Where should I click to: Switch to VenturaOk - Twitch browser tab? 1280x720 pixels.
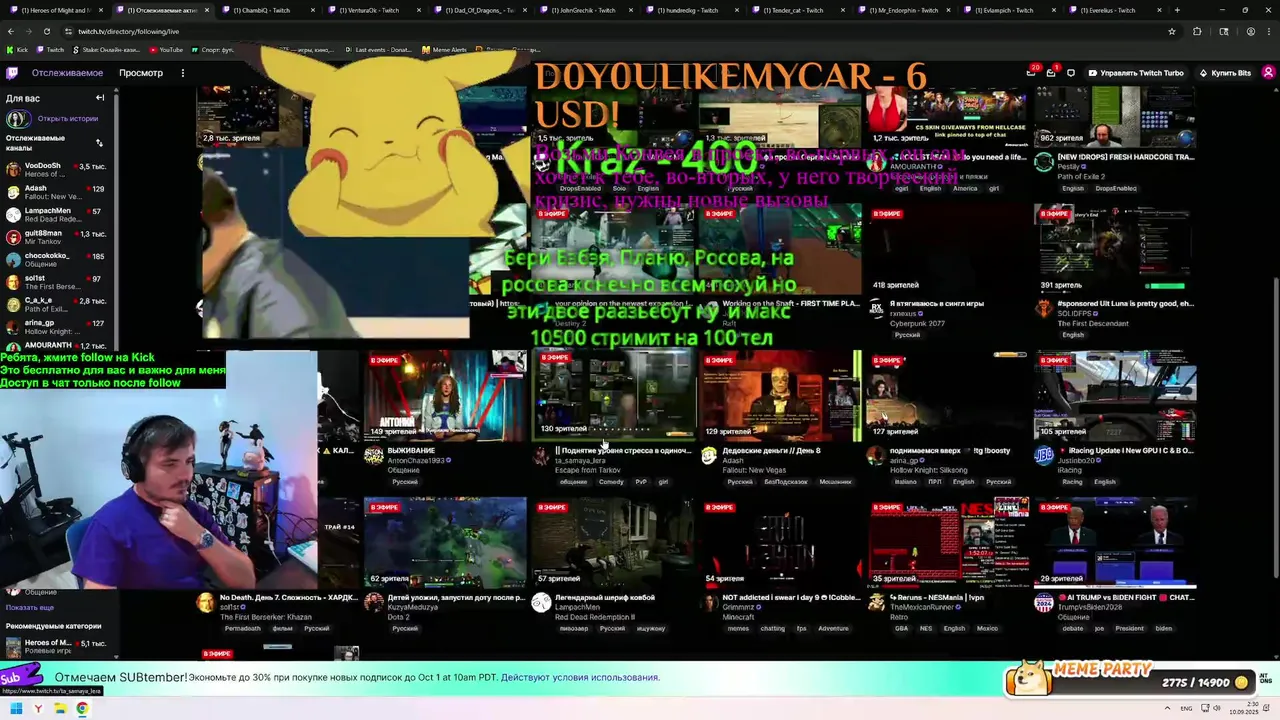pos(373,10)
